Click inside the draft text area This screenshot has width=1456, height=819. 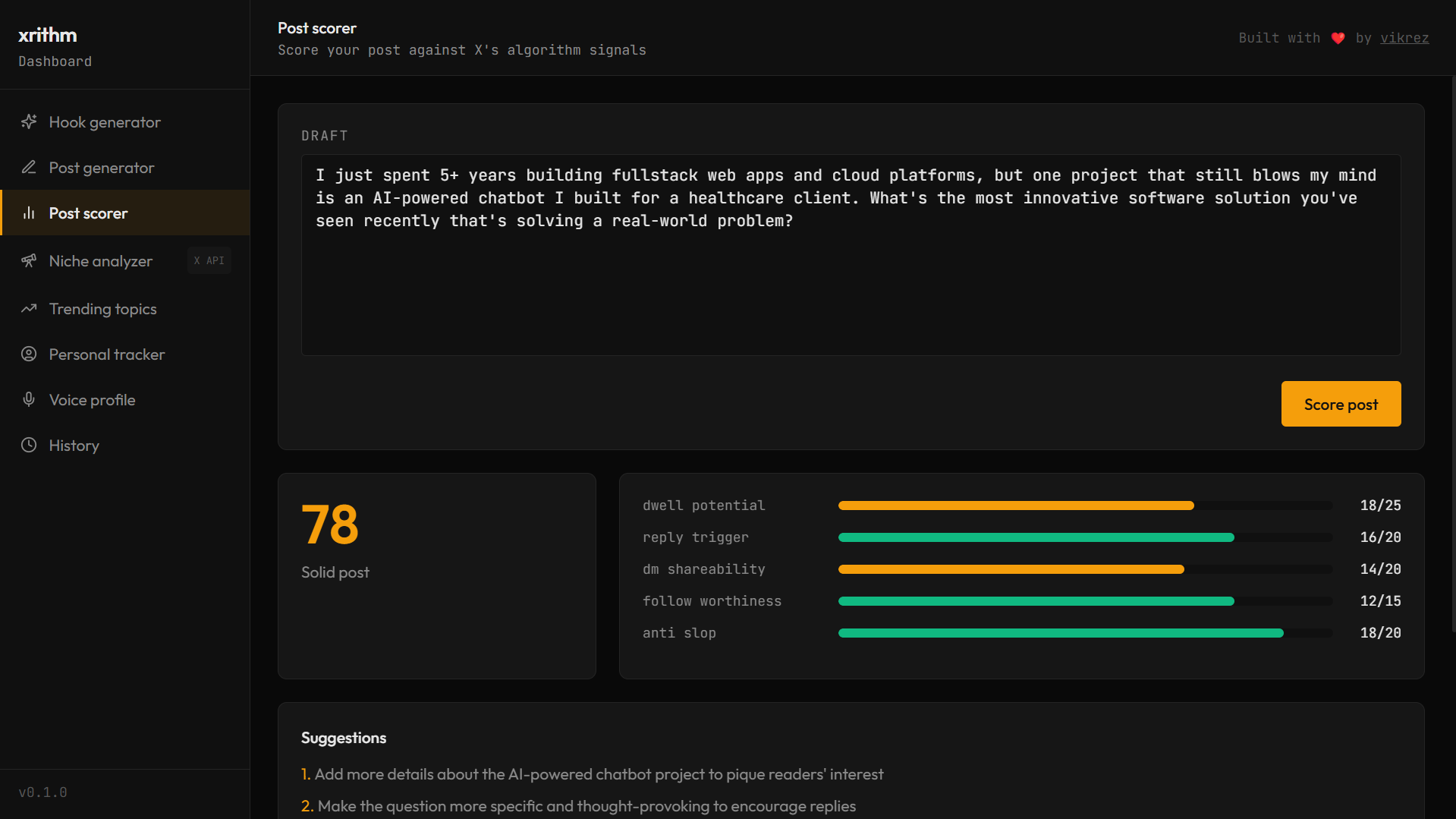(851, 255)
